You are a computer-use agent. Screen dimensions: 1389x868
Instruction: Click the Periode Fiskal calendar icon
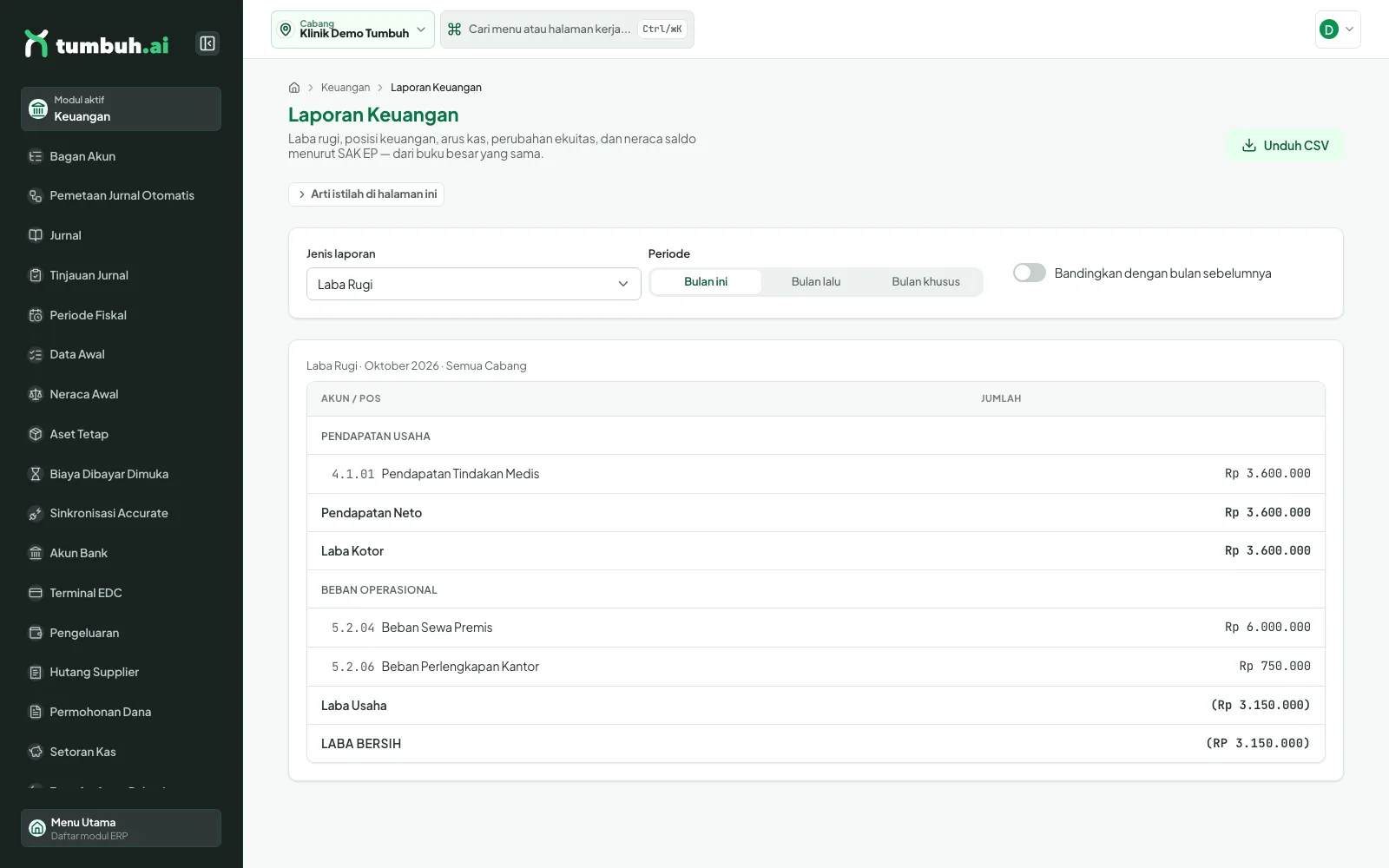click(x=36, y=315)
